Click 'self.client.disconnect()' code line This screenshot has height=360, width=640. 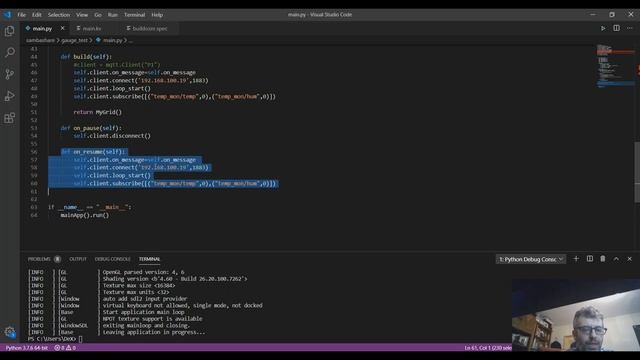(112, 136)
